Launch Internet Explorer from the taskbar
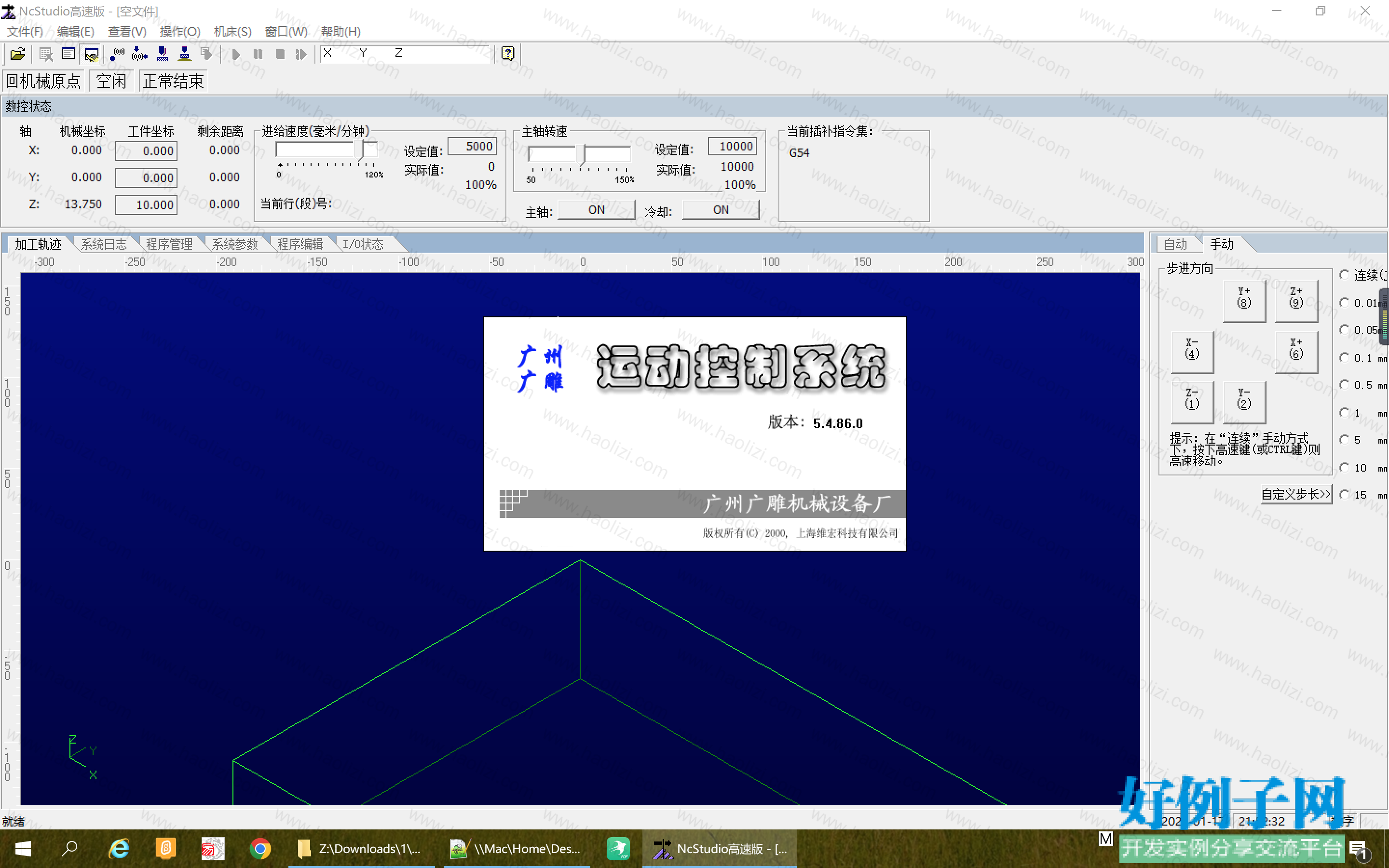The height and width of the screenshot is (868, 1389). [x=119, y=849]
